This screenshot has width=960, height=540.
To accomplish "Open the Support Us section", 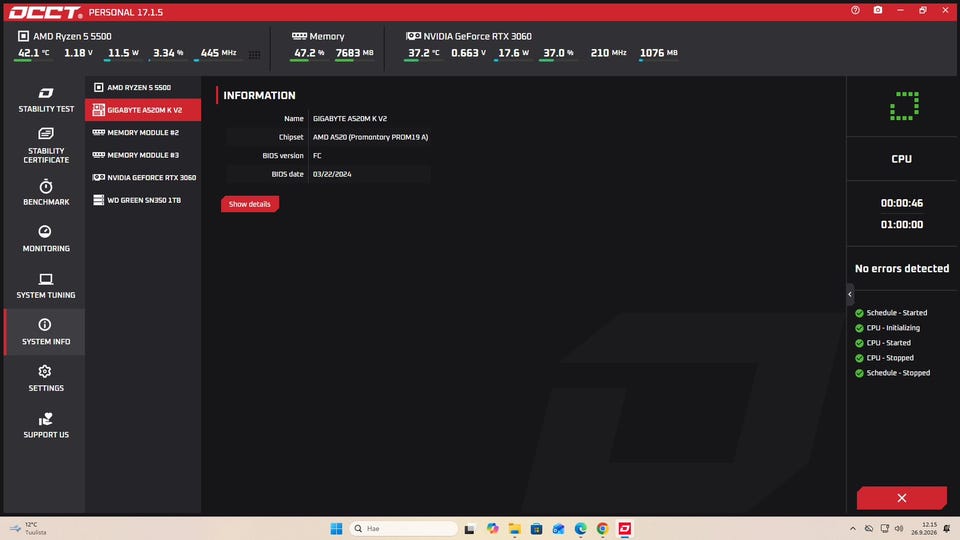I will click(45, 426).
